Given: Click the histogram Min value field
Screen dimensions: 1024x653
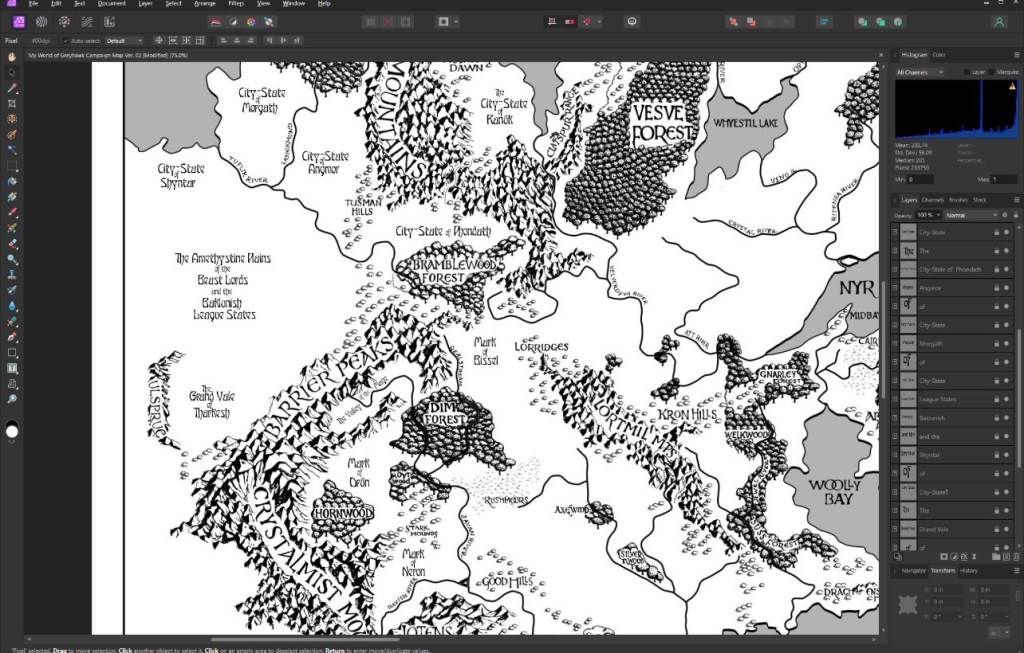Looking at the screenshot, I should (920, 179).
